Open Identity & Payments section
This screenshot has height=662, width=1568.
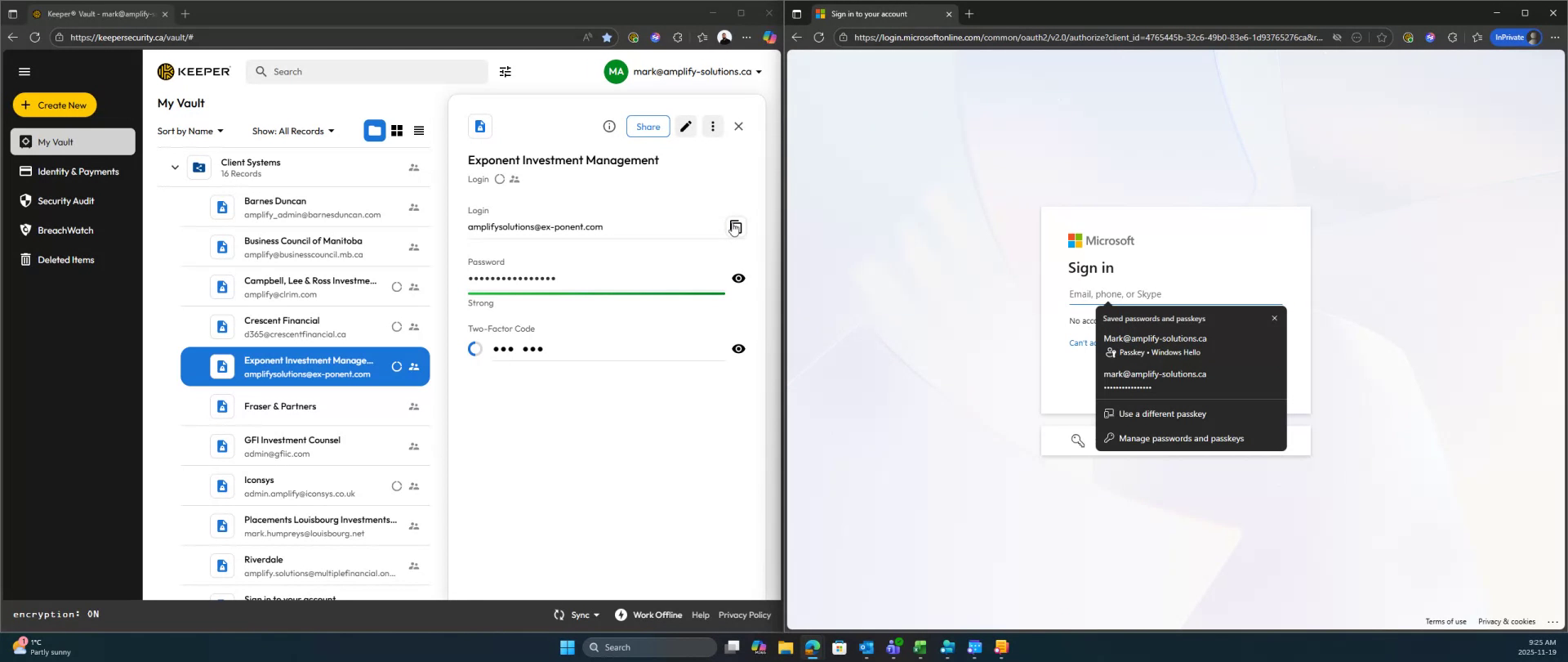[x=73, y=172]
